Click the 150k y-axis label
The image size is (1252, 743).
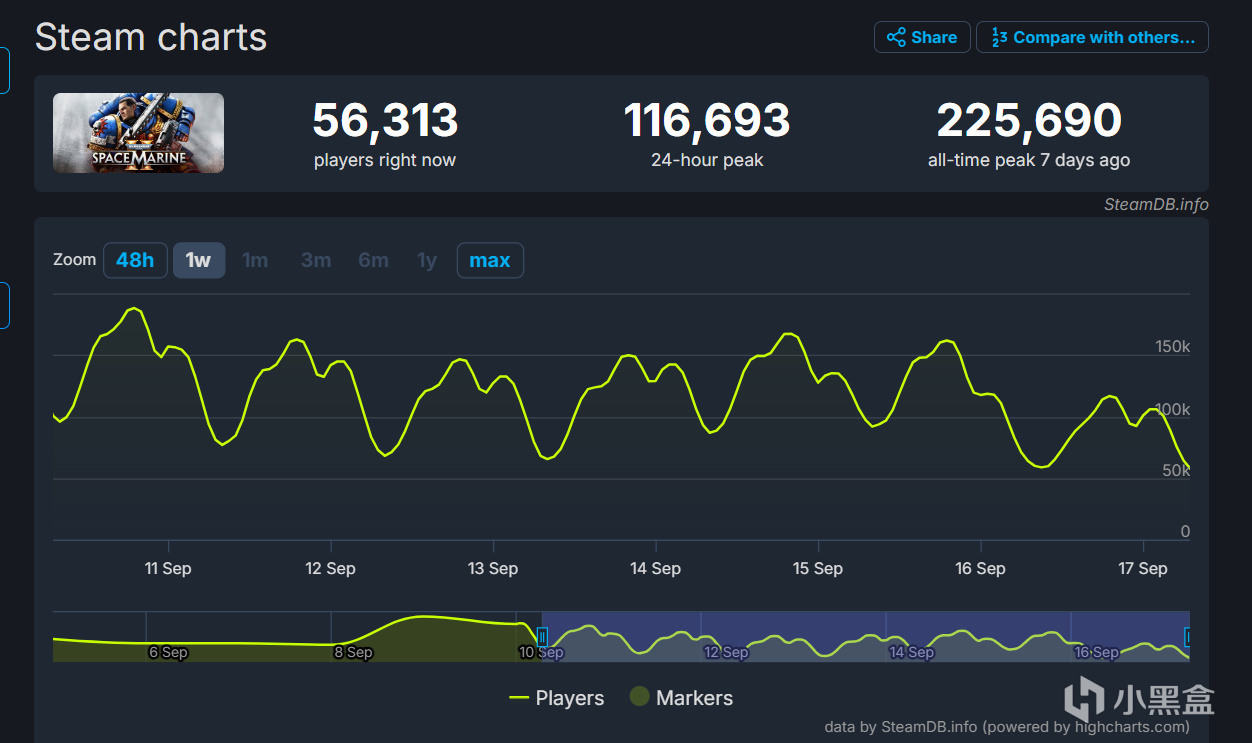pyautogui.click(x=1172, y=347)
